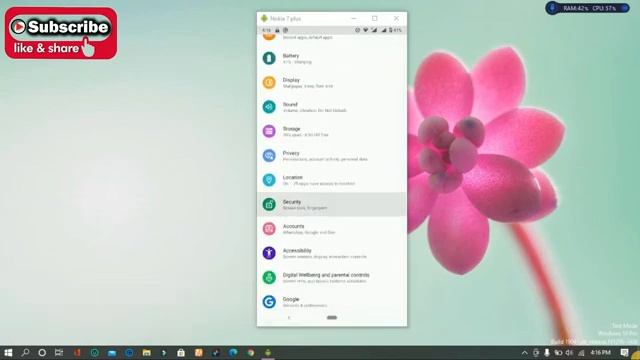The image size is (640, 360).
Task: Open the Mail taskbar icon
Action: (112, 353)
